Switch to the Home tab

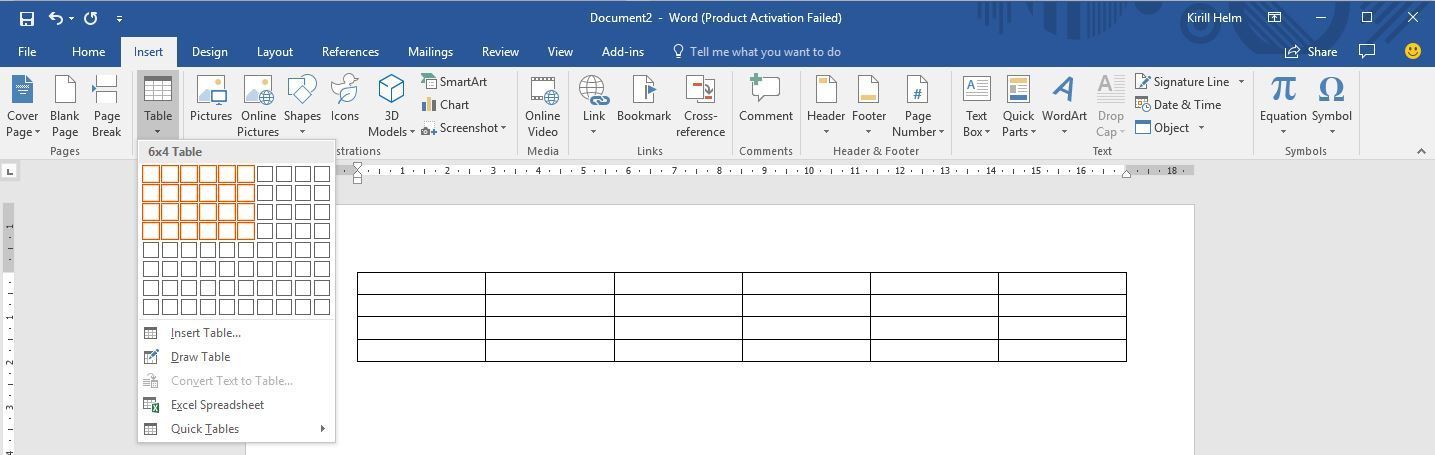click(x=88, y=52)
